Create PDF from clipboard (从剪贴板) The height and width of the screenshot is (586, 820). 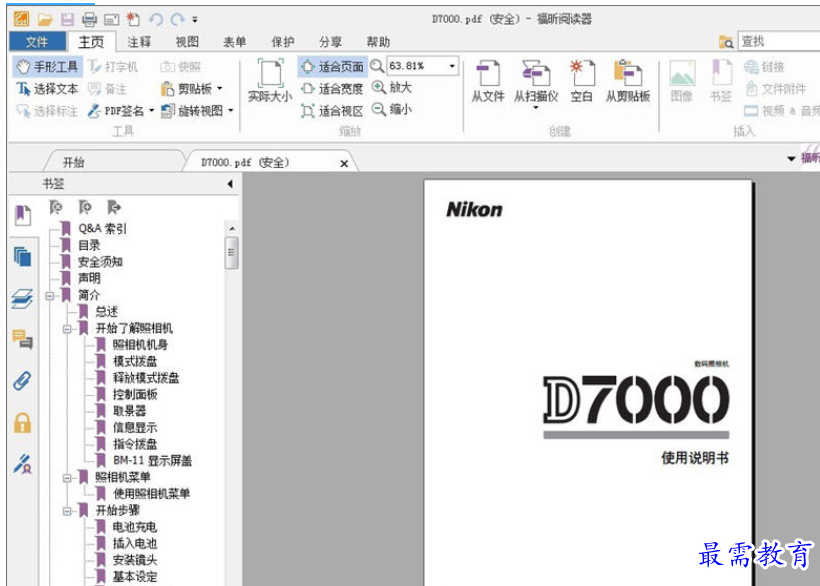628,82
